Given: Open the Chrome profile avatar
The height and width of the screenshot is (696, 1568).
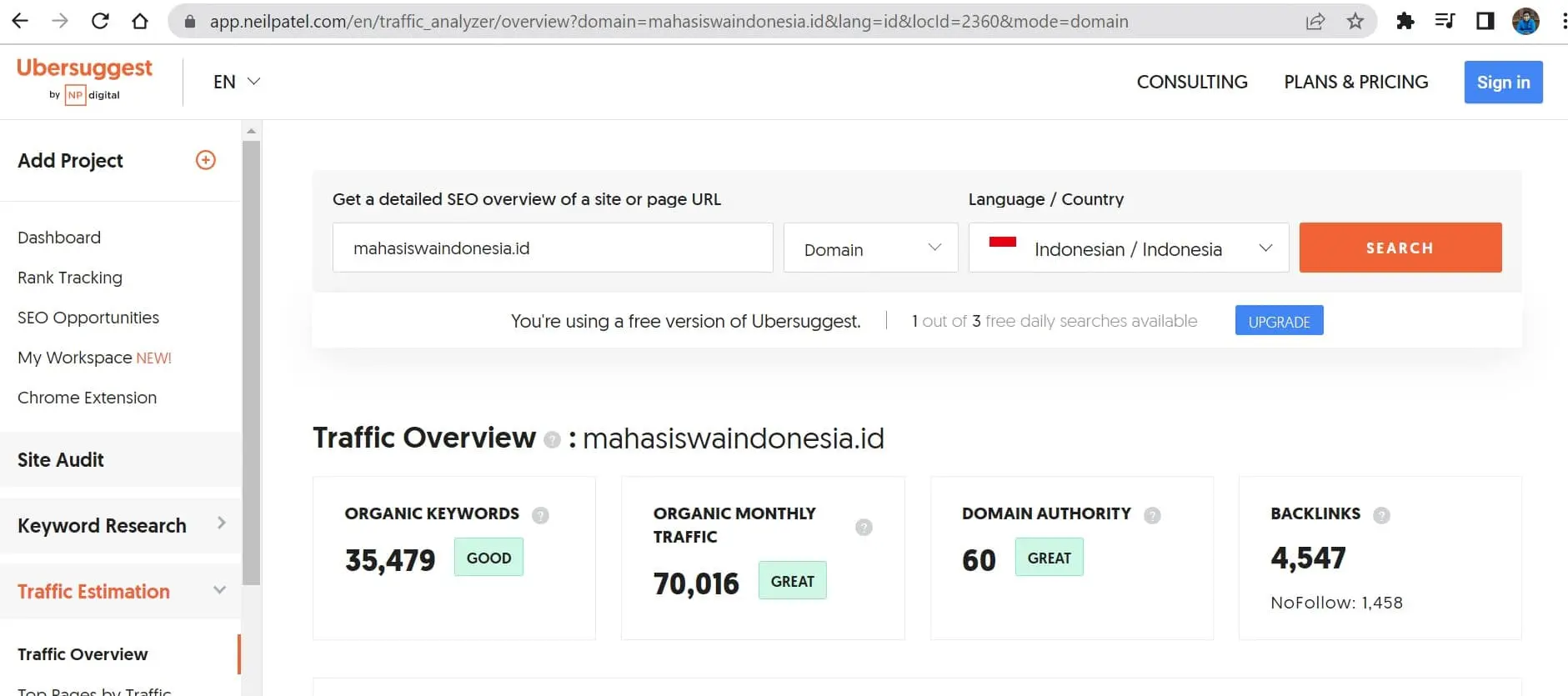Looking at the screenshot, I should (1525, 21).
